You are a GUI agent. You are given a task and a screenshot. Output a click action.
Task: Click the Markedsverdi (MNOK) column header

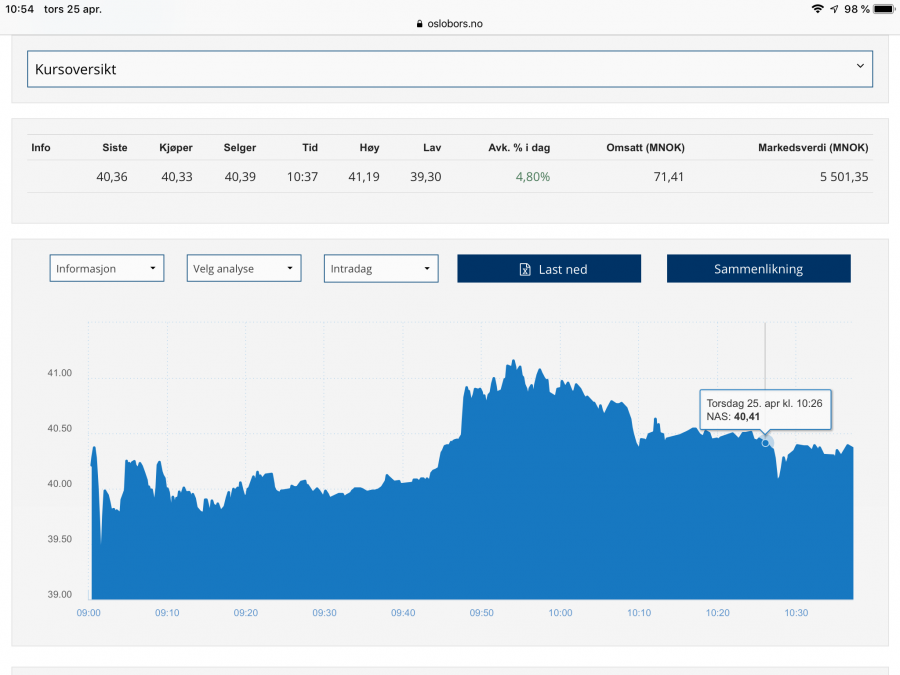click(813, 147)
